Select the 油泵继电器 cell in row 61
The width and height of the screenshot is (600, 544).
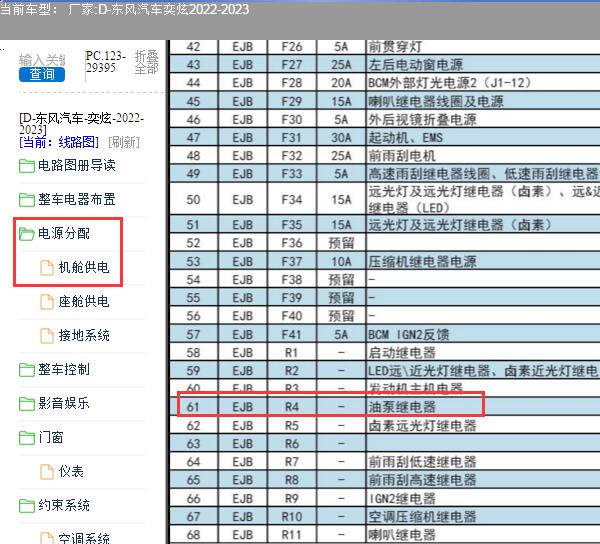click(483, 407)
